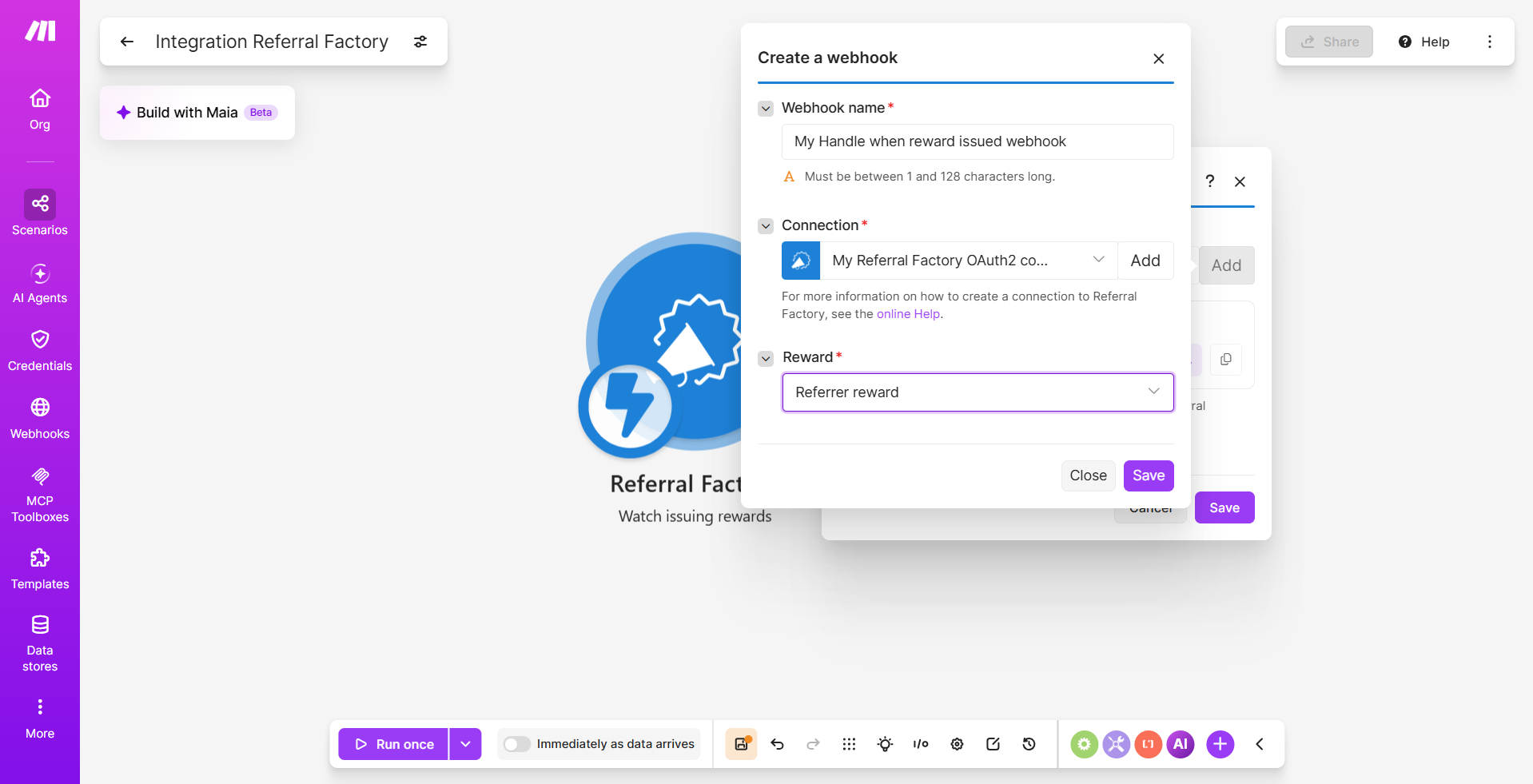The width and height of the screenshot is (1533, 784).
Task: Open Run once options arrow
Action: click(x=465, y=744)
